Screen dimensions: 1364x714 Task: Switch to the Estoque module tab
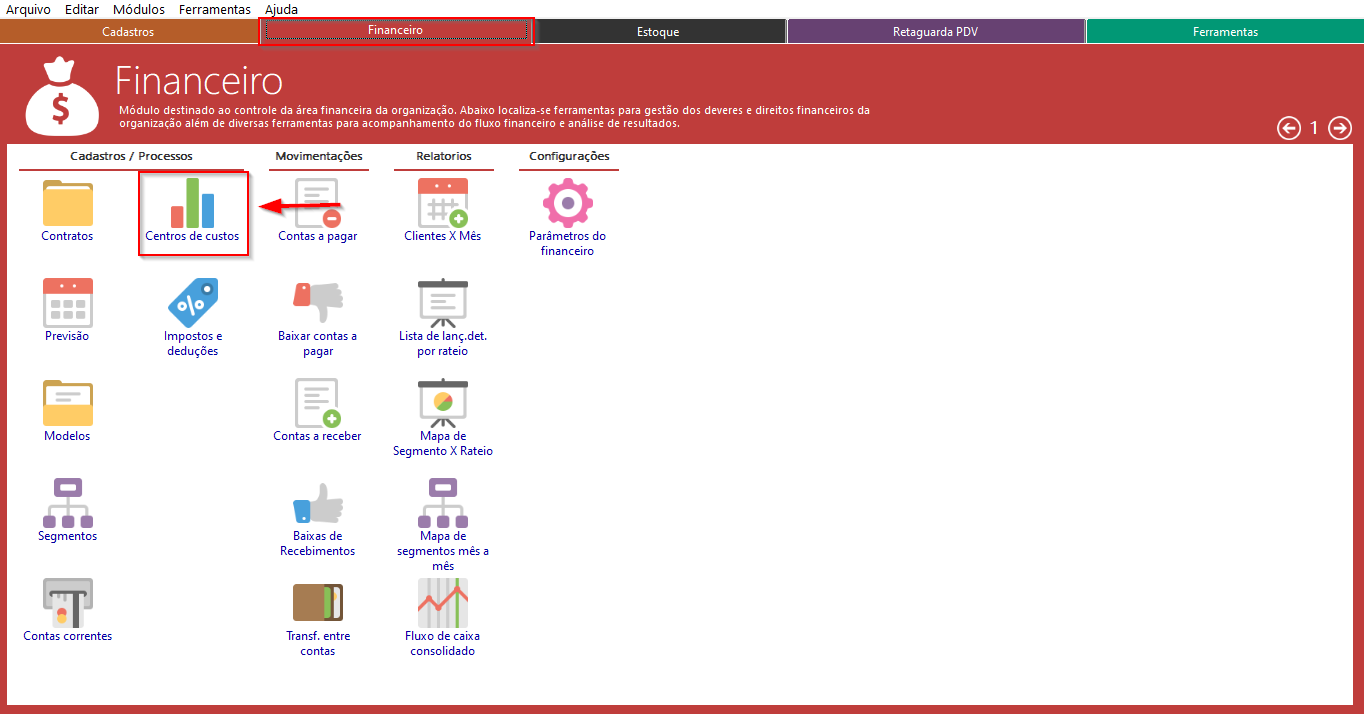coord(658,32)
